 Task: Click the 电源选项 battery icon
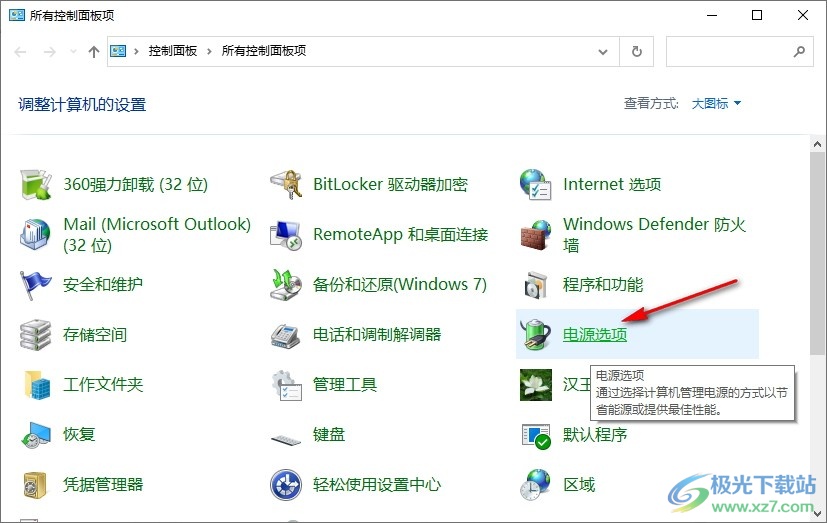536,334
